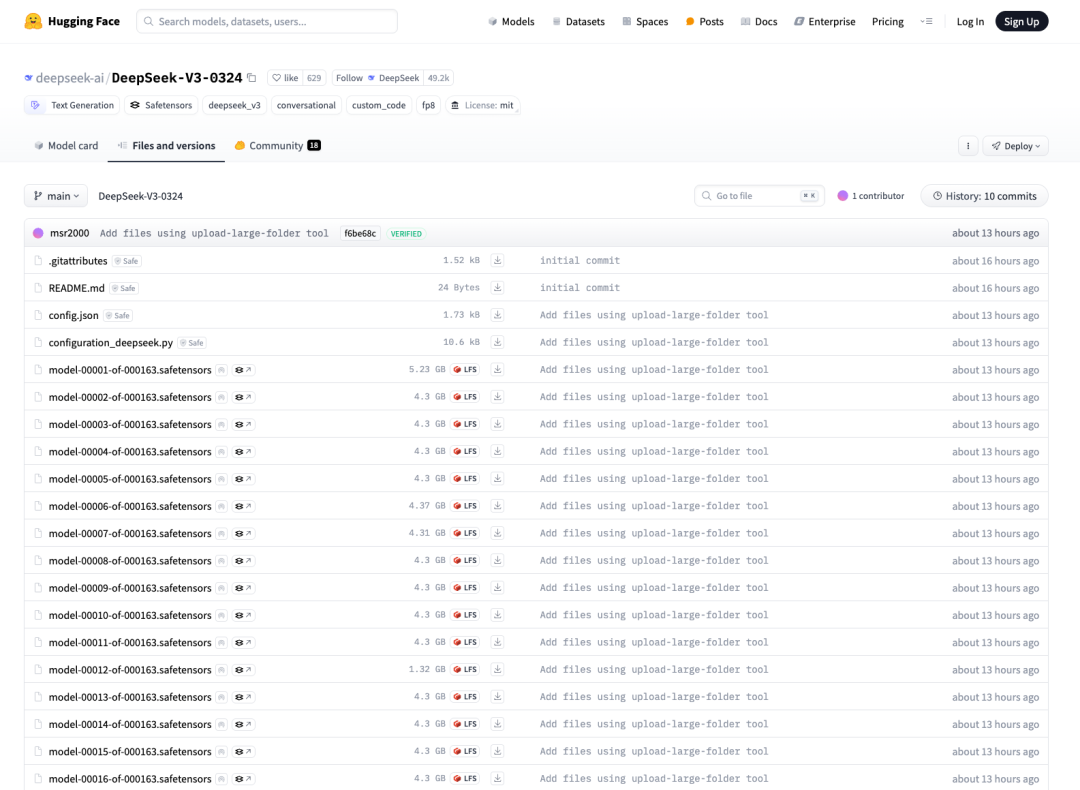
Task: Click the Text Generation tag
Action: (x=72, y=105)
